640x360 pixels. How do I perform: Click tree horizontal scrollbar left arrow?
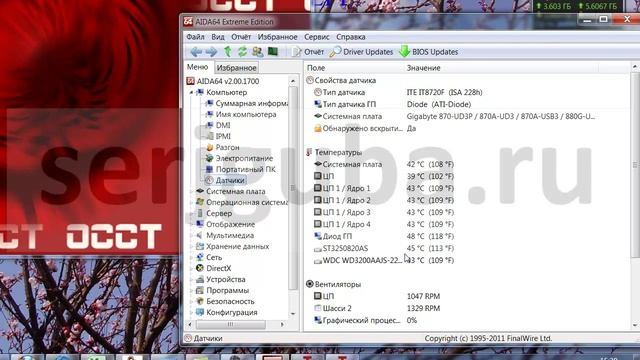[x=190, y=324]
